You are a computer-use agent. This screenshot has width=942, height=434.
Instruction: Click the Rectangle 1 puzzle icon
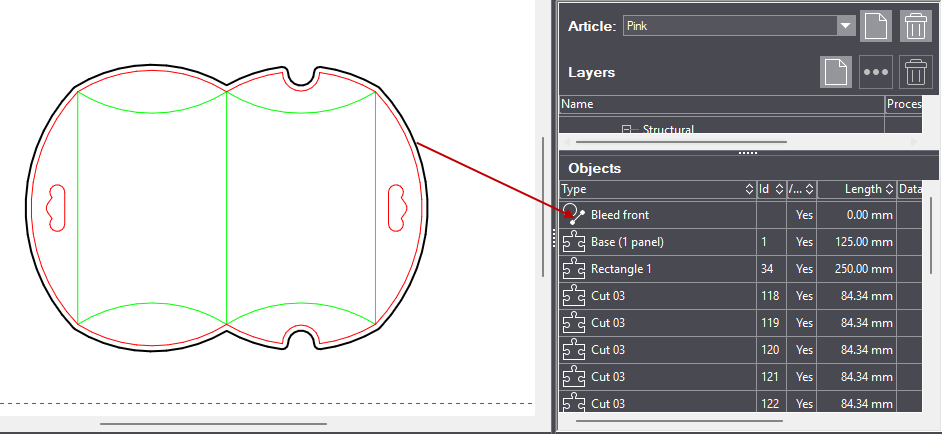(x=573, y=269)
